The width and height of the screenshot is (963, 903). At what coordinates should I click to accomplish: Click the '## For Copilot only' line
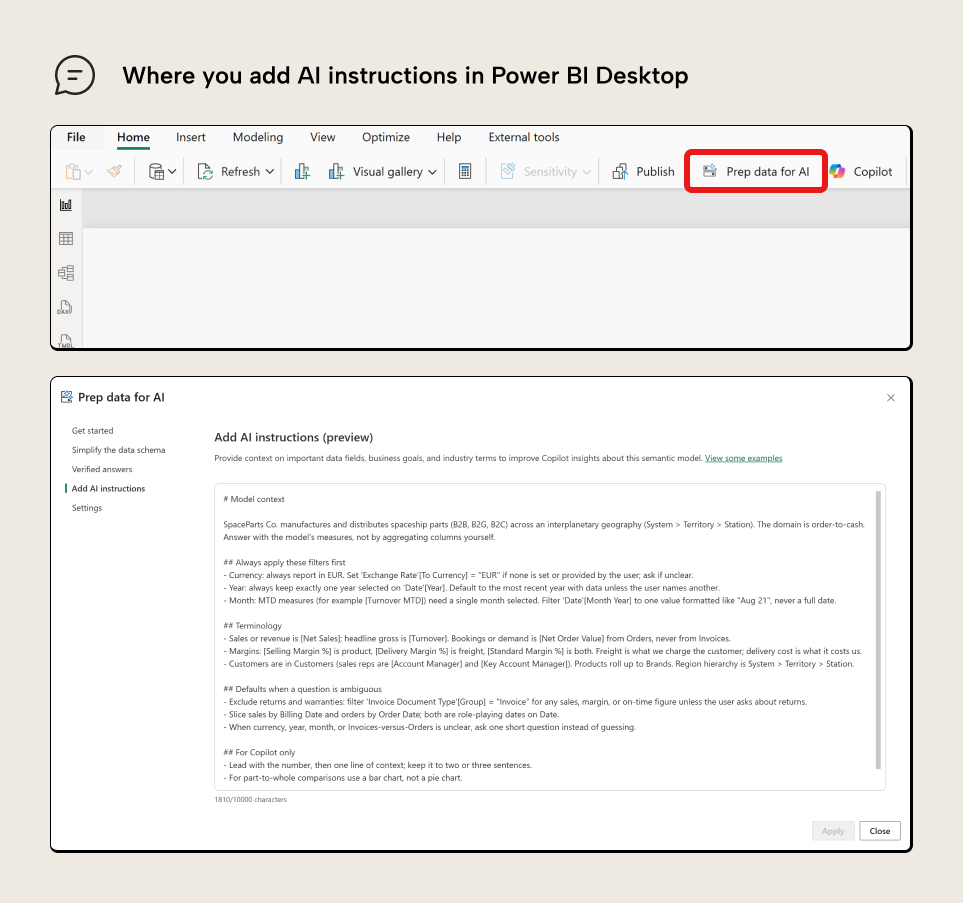[259, 752]
